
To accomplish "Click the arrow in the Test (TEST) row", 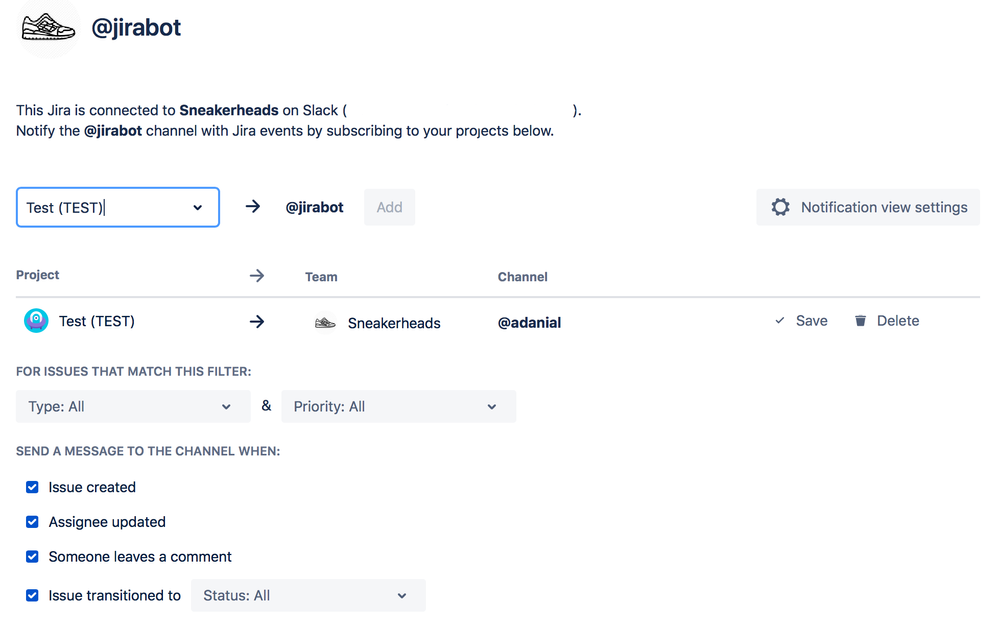I will pos(257,322).
